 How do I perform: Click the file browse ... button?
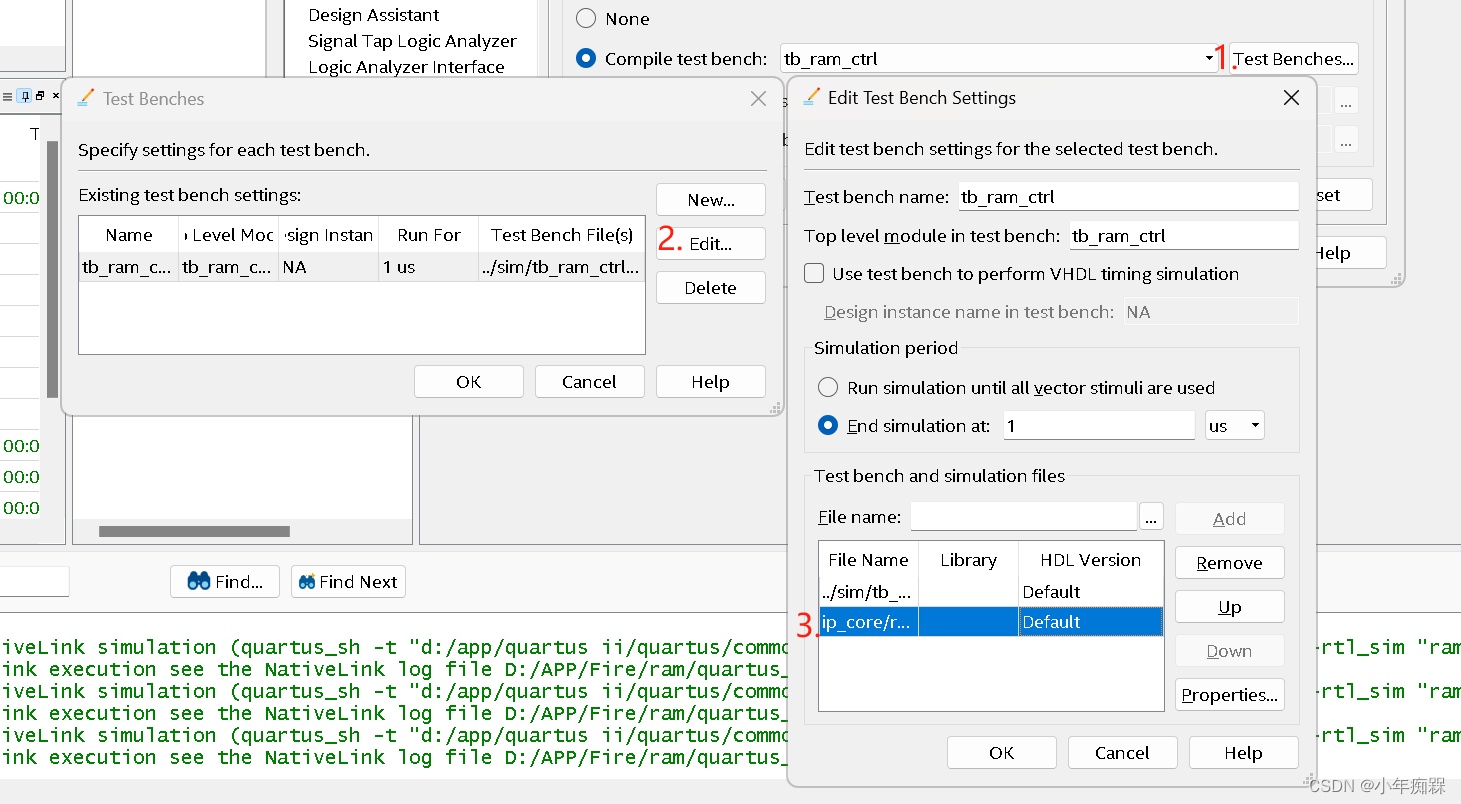1152,517
